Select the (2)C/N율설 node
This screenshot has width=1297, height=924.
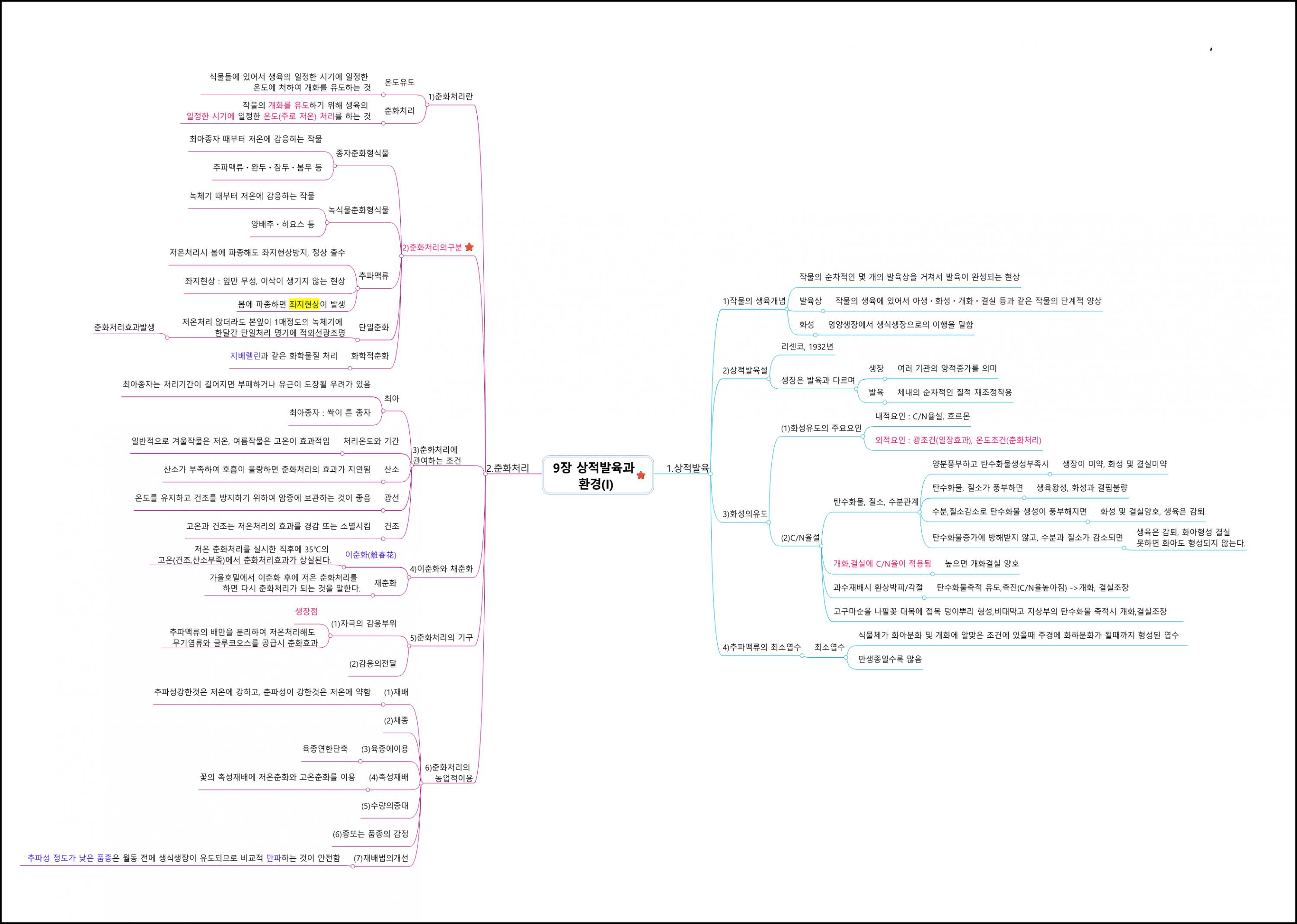click(x=800, y=538)
